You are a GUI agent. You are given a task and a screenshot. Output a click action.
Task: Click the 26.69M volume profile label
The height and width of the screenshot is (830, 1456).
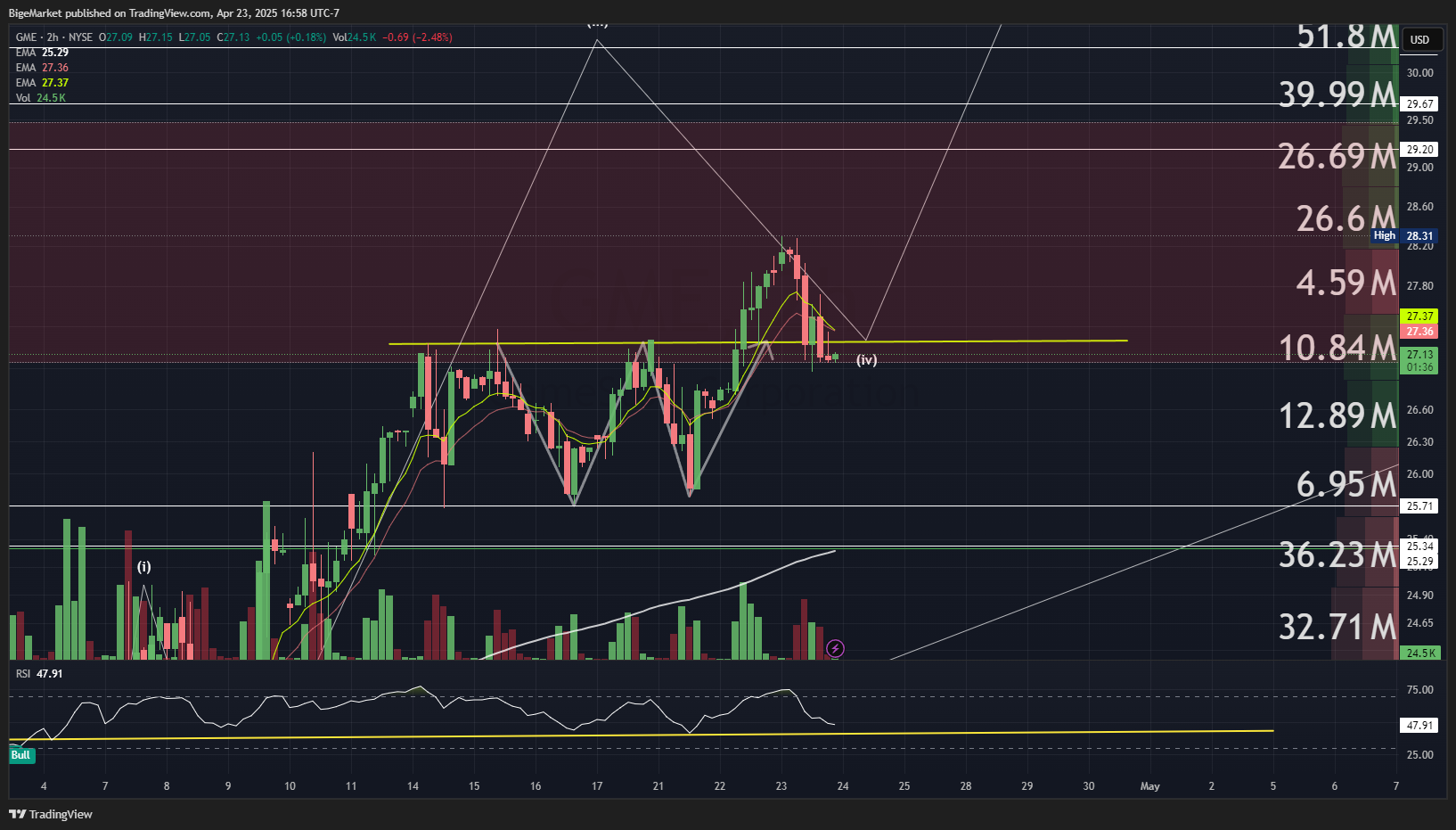click(x=1337, y=156)
